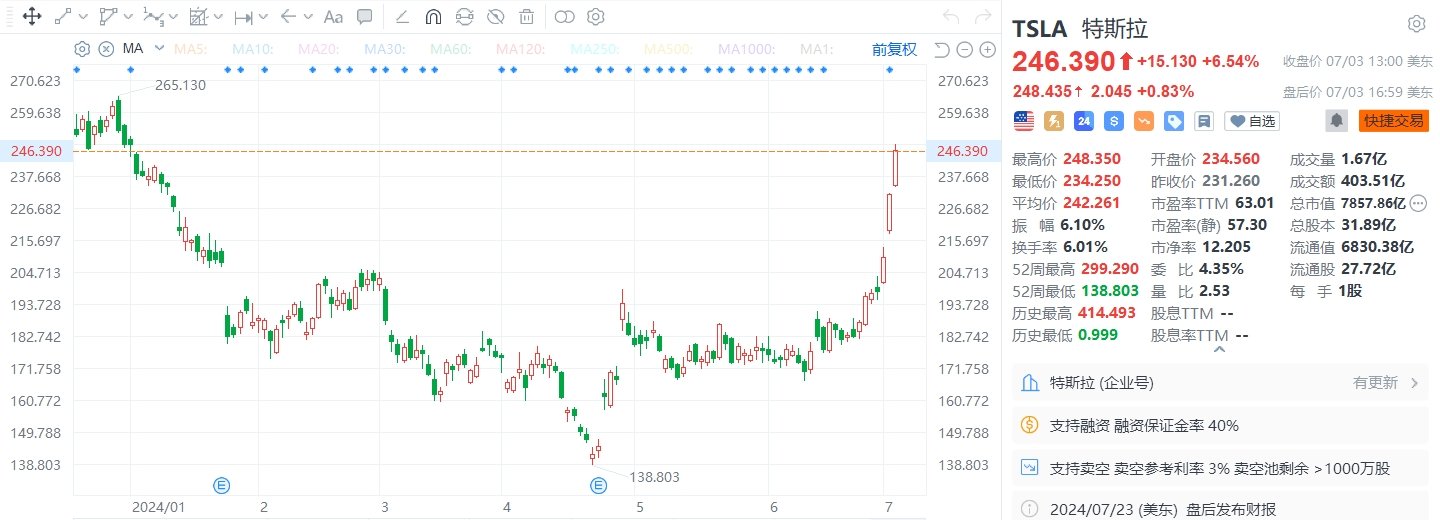Open the MA indicator settings gear
The width and height of the screenshot is (1440, 520).
point(82,49)
